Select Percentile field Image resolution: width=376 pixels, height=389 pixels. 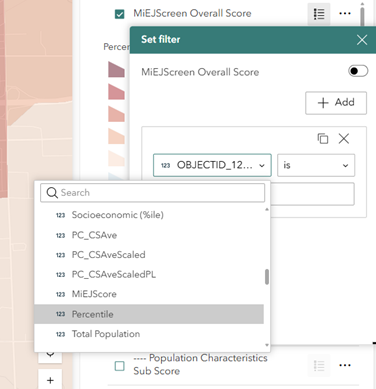point(149,314)
